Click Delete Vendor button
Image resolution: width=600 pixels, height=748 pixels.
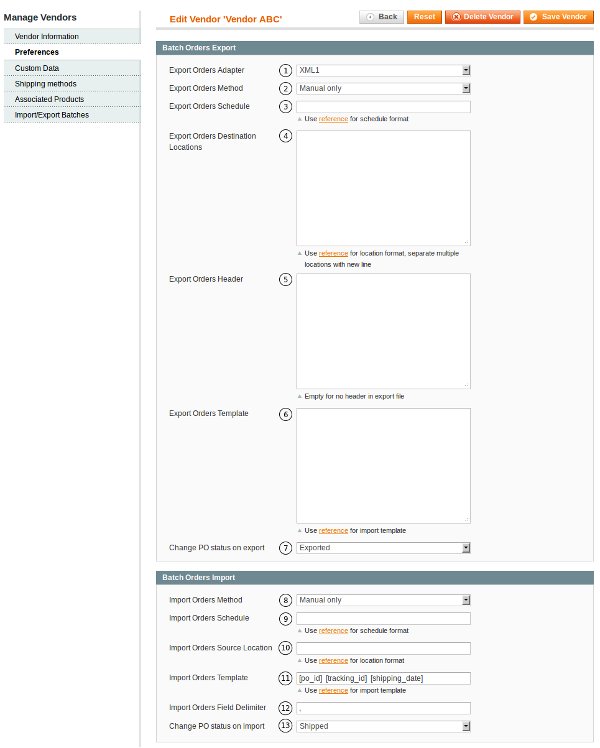coord(482,17)
